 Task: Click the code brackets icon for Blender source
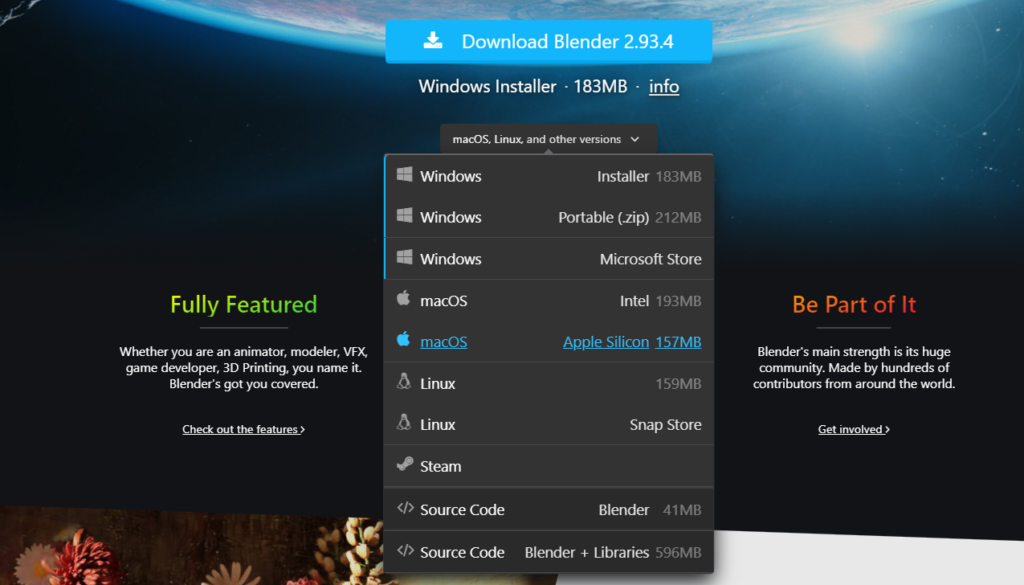[404, 508]
